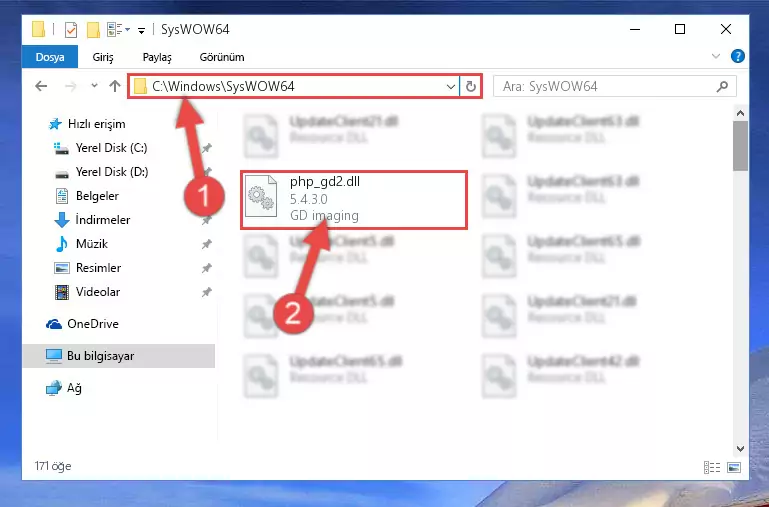Open Videolar in the sidebar
Viewport: 769px width, 507px height.
98,292
